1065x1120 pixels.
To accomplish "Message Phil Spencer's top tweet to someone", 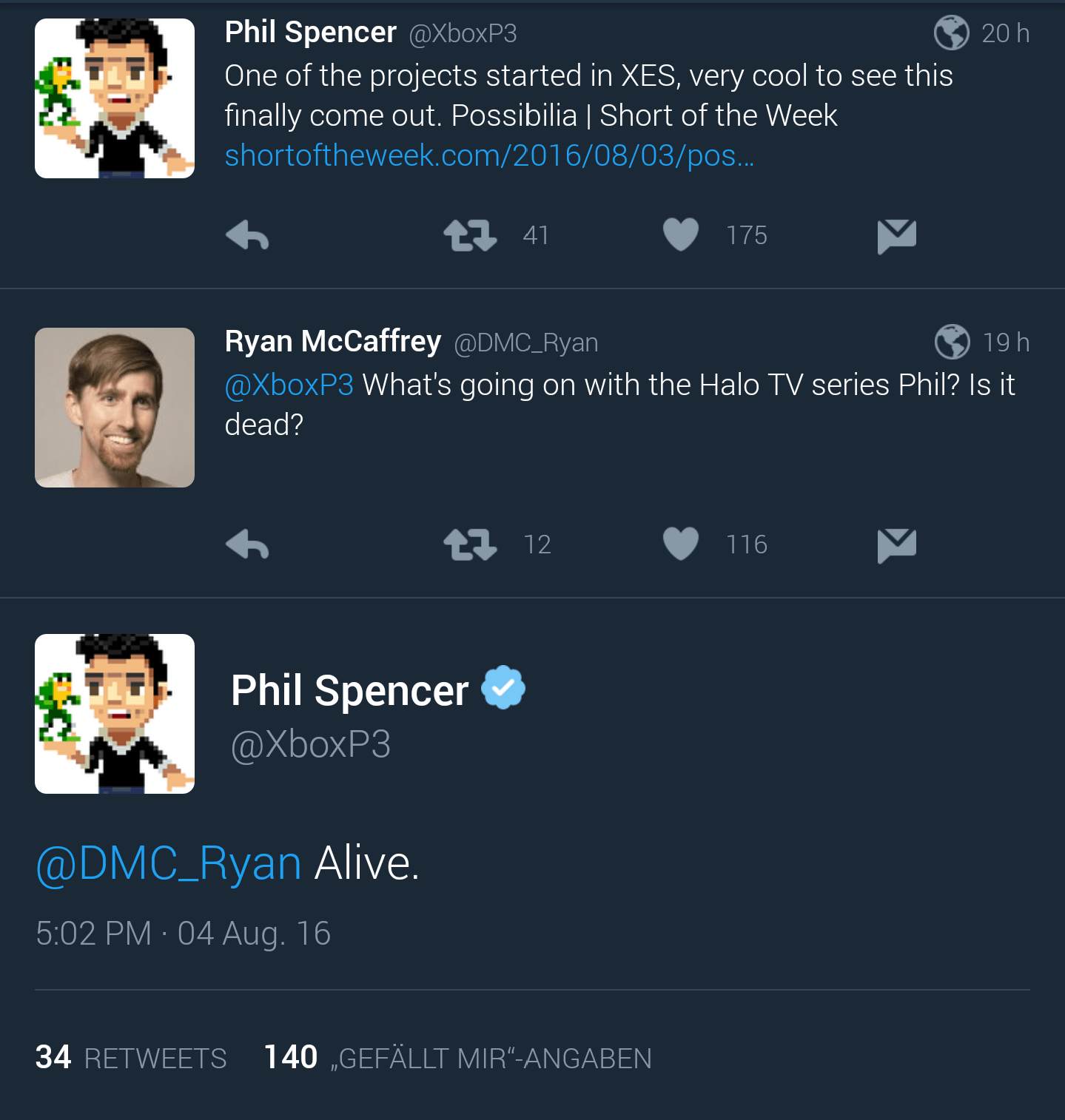I will coord(896,235).
